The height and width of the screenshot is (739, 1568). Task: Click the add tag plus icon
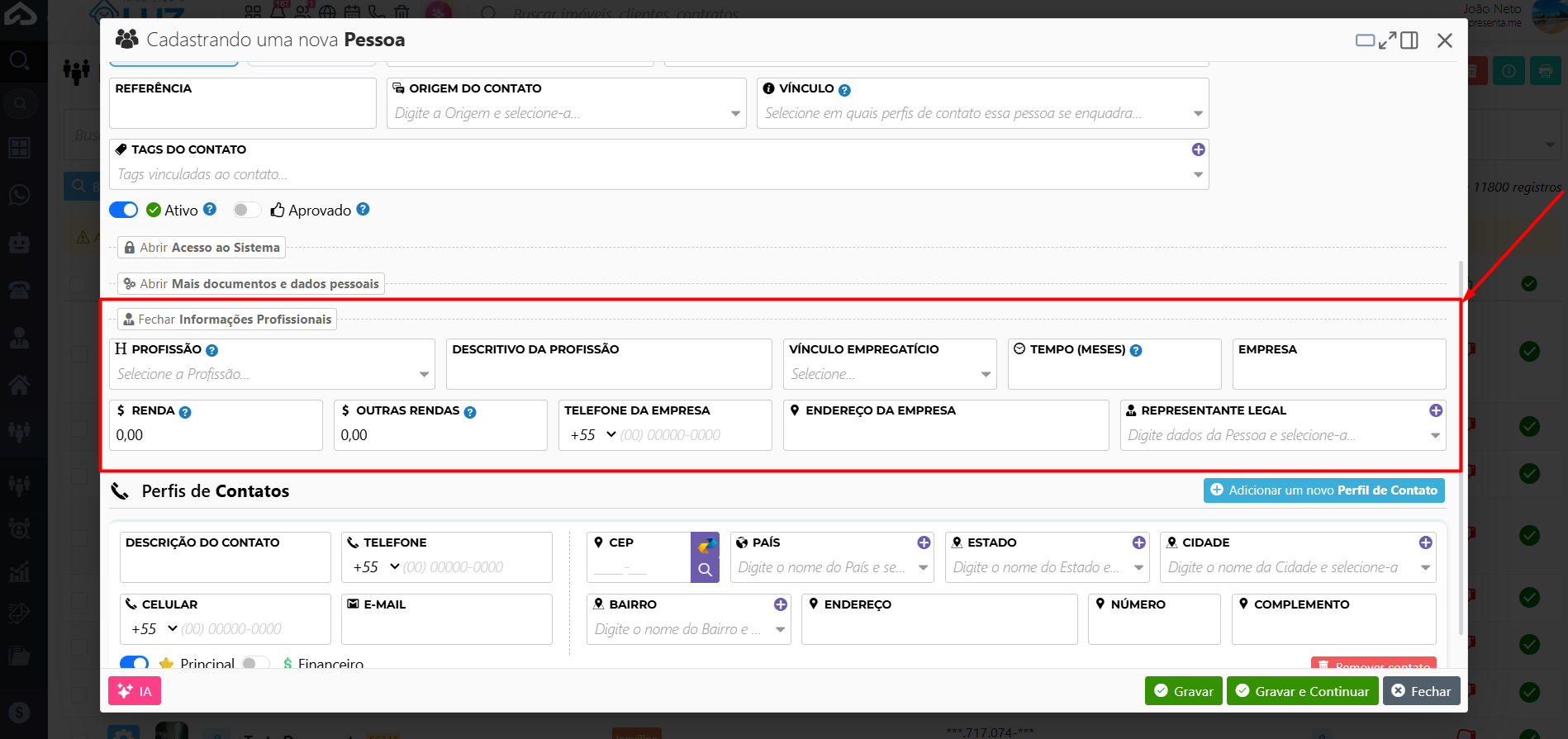[1198, 149]
